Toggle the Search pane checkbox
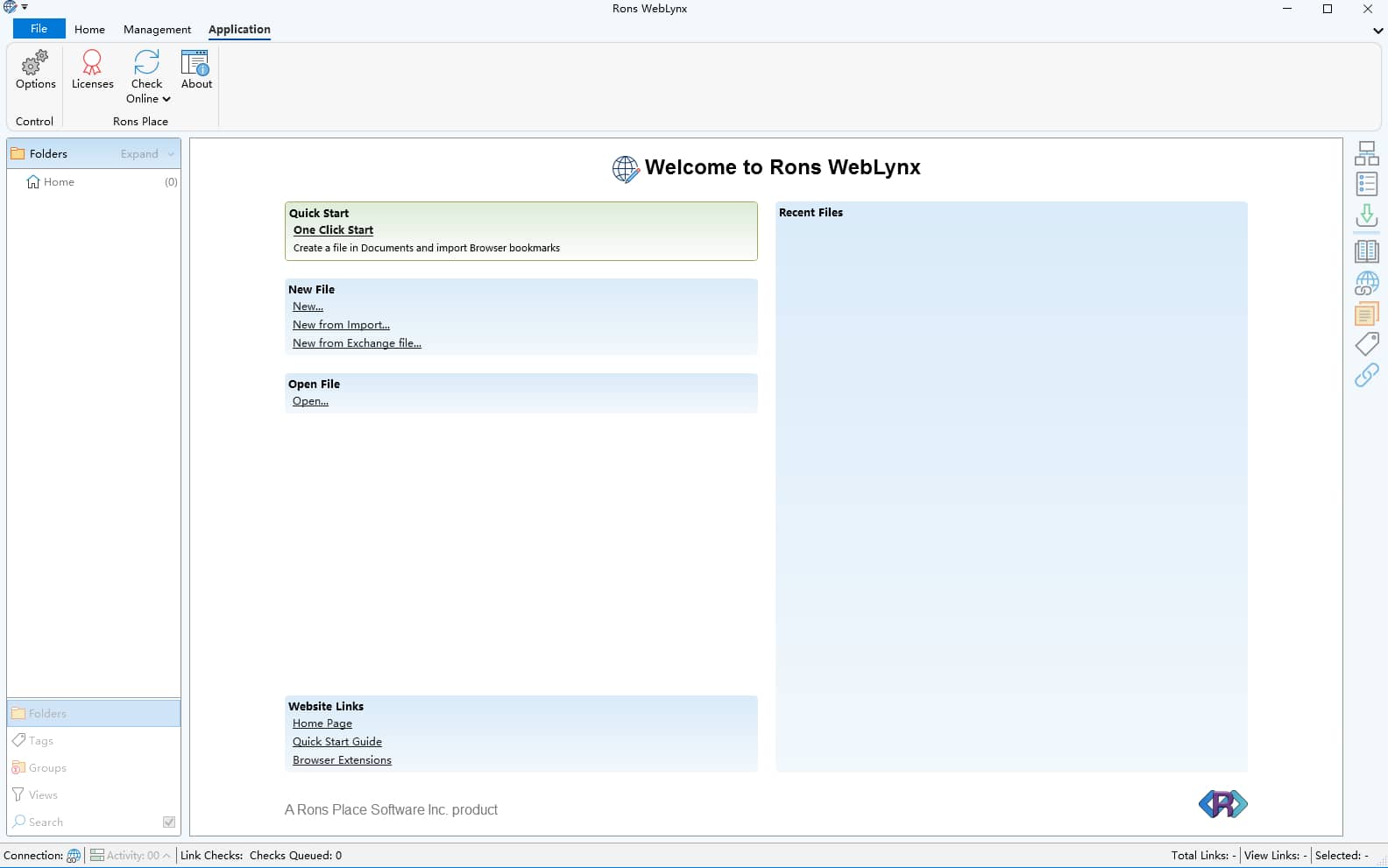1388x868 pixels. click(x=169, y=822)
